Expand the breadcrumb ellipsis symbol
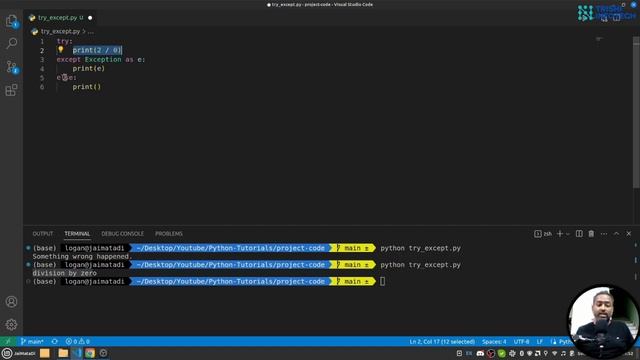This screenshot has width=640, height=360. (91, 31)
